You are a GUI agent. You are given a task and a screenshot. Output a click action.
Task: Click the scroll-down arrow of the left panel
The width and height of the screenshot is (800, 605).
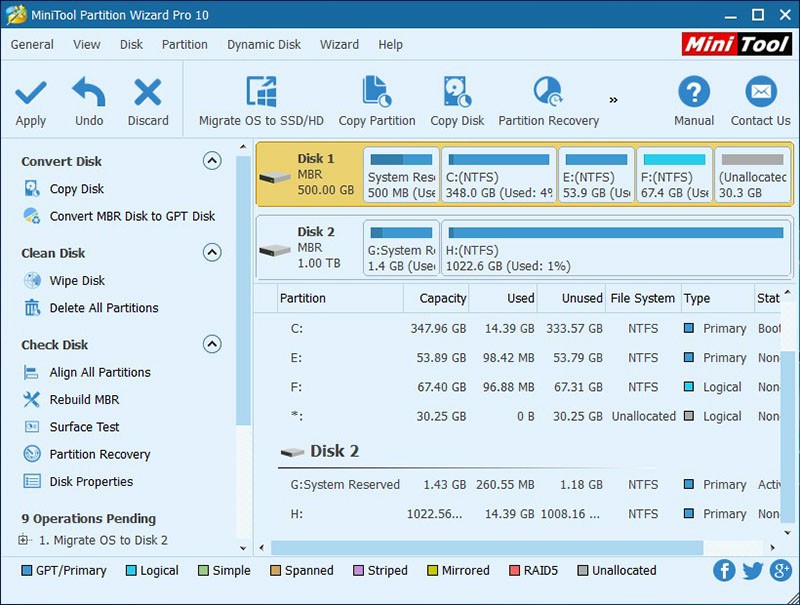point(243,548)
